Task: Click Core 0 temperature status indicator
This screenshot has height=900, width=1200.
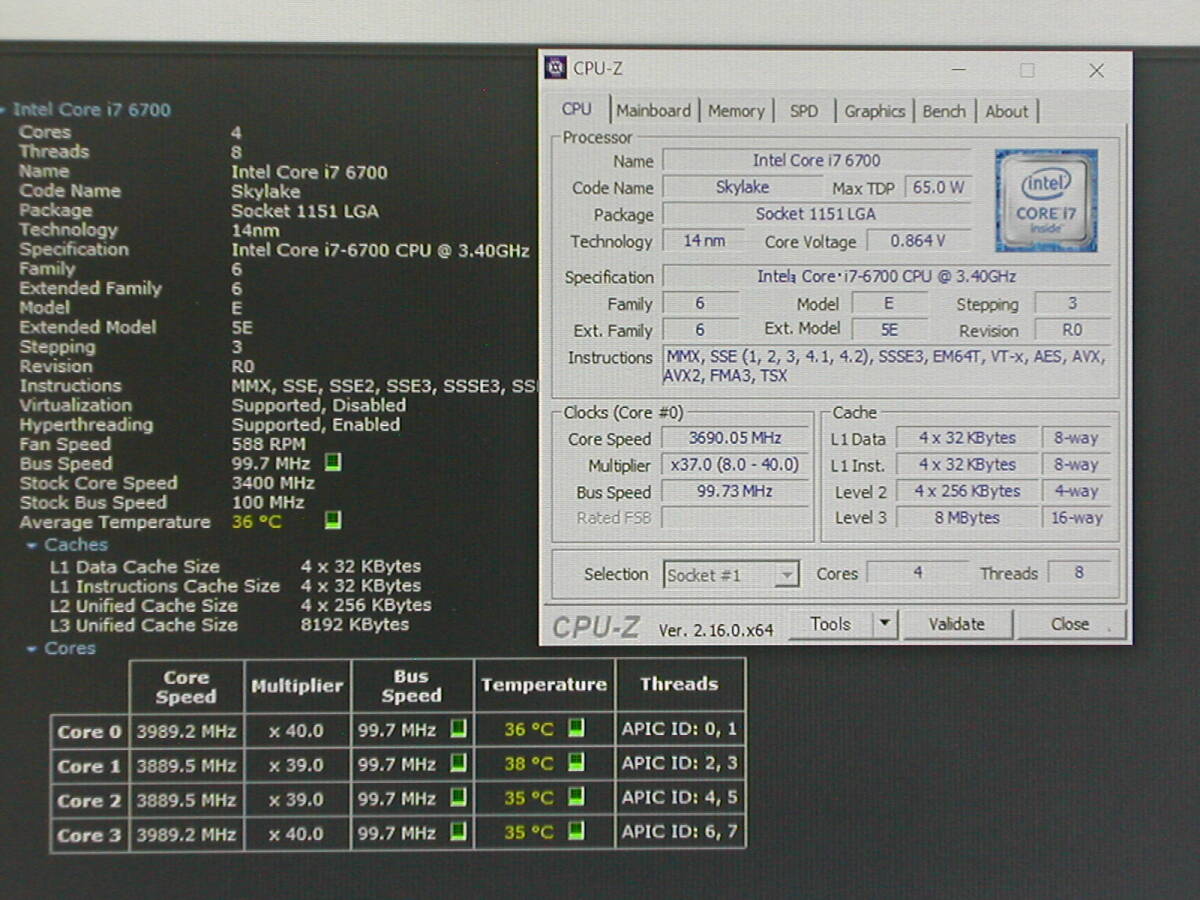Action: [x=576, y=729]
